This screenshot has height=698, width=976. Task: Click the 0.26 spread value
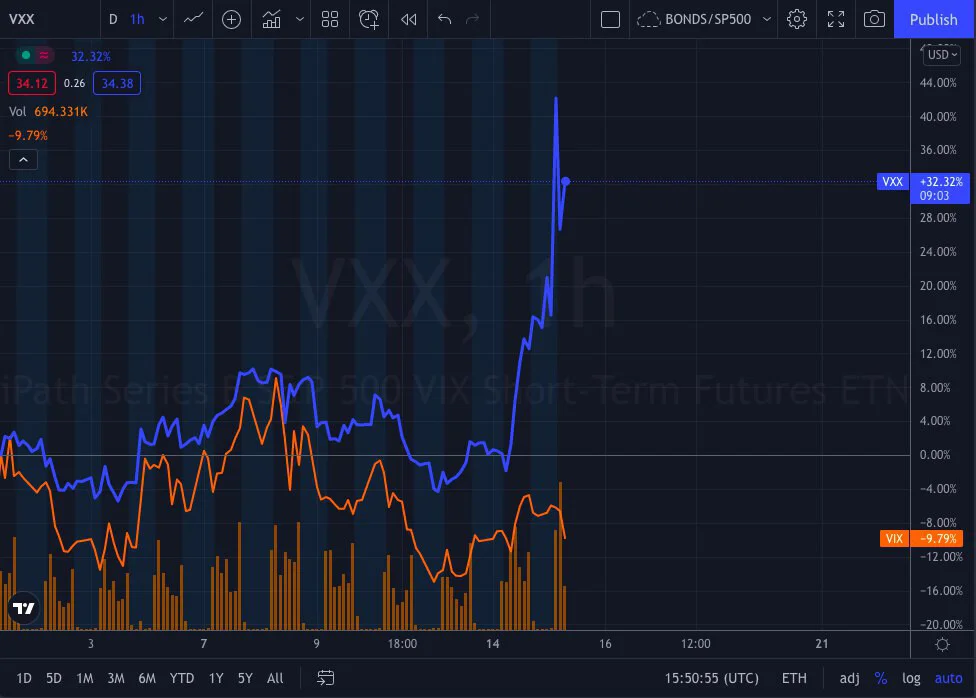pos(74,83)
